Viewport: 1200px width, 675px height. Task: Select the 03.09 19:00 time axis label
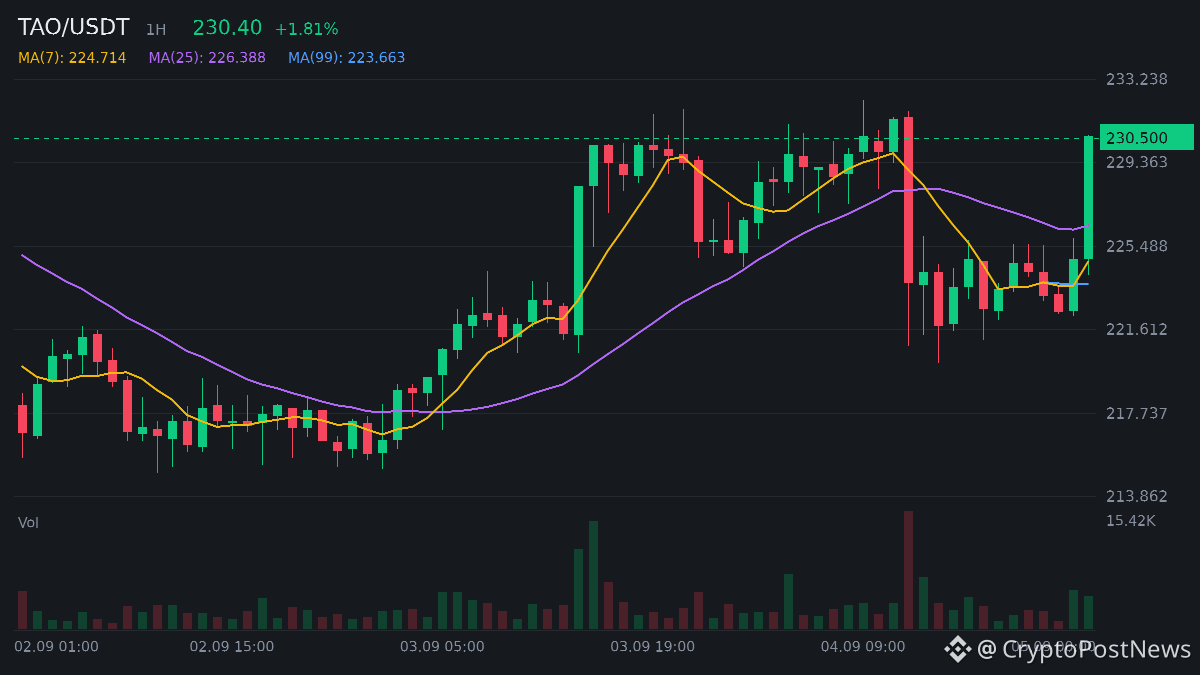click(x=652, y=647)
